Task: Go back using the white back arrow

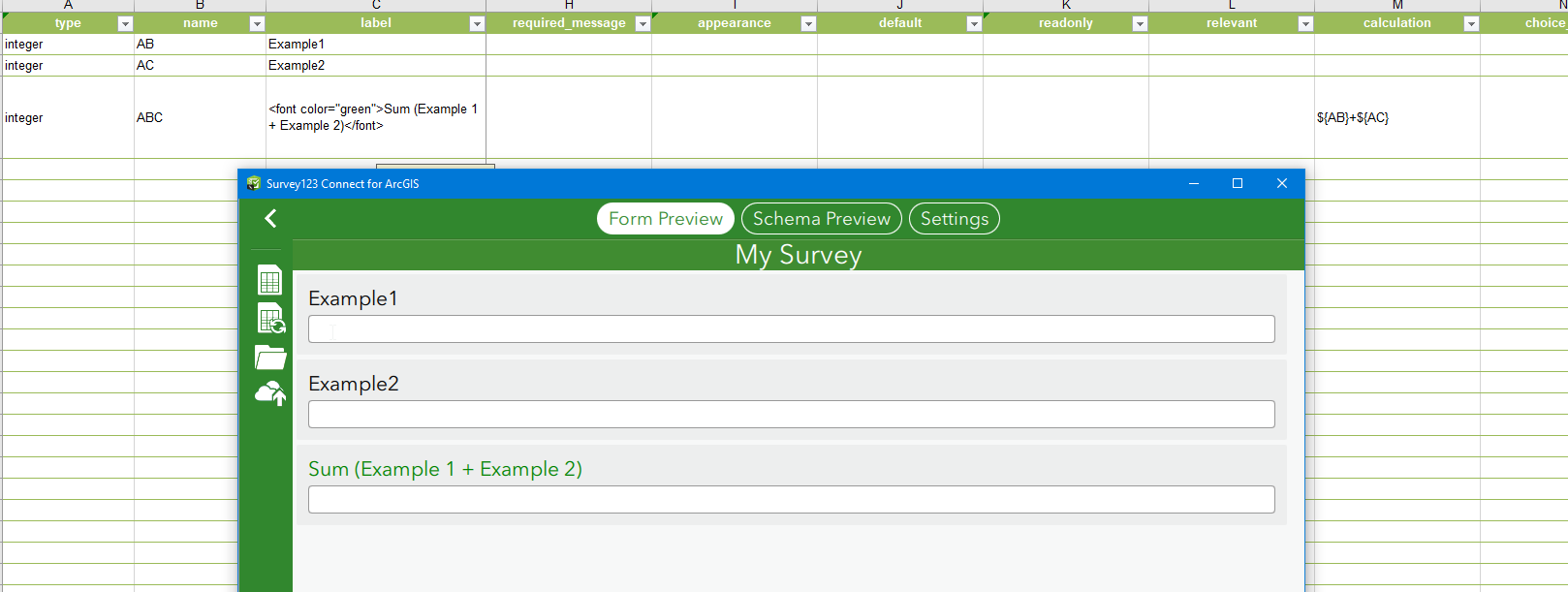Action: click(270, 219)
